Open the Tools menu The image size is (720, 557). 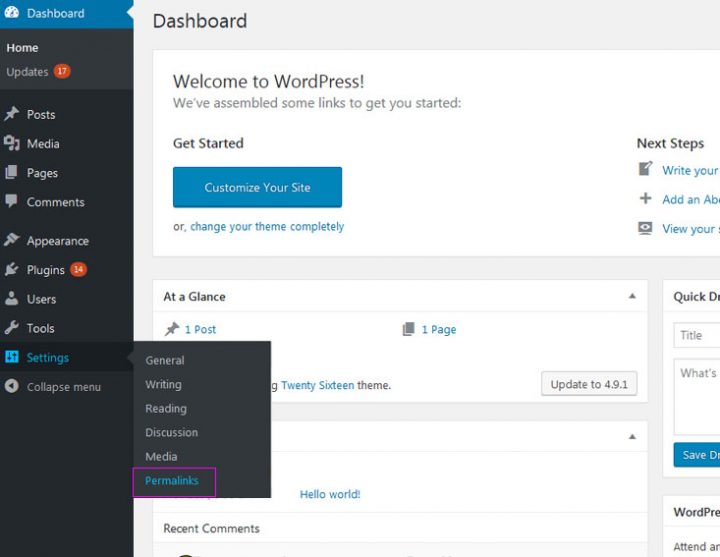pos(40,328)
